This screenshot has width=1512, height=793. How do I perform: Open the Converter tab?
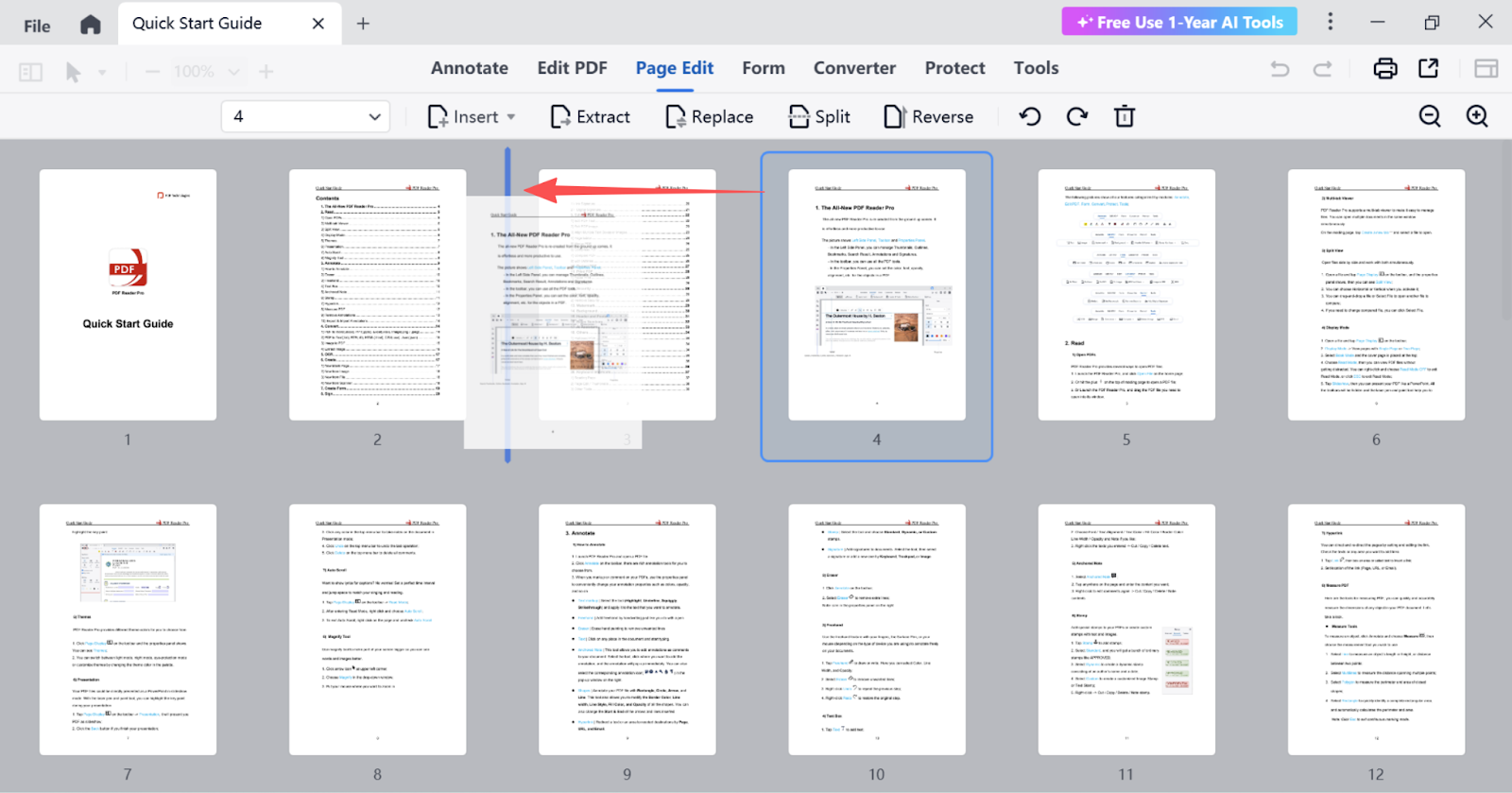coord(854,68)
